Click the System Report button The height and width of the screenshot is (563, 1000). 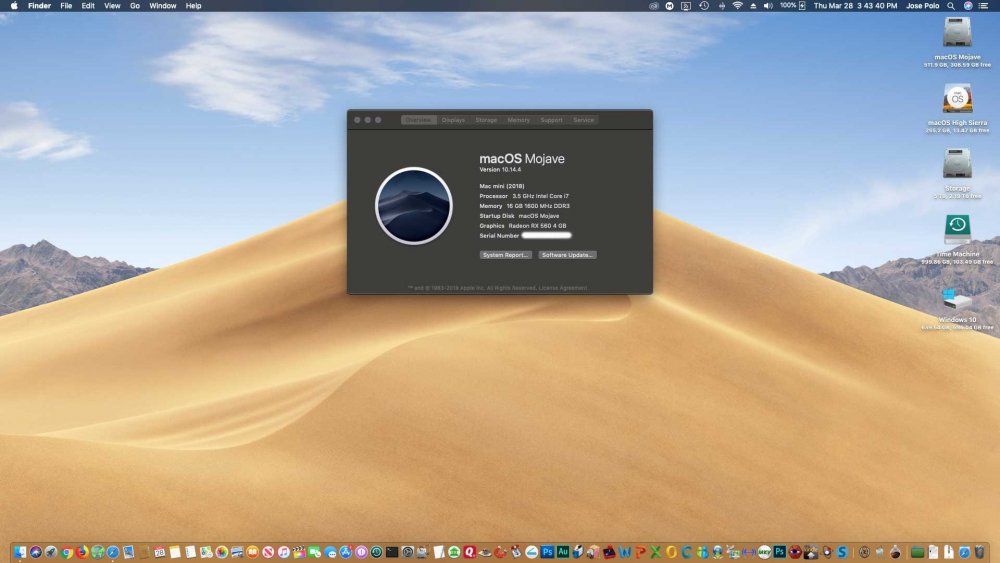click(505, 255)
